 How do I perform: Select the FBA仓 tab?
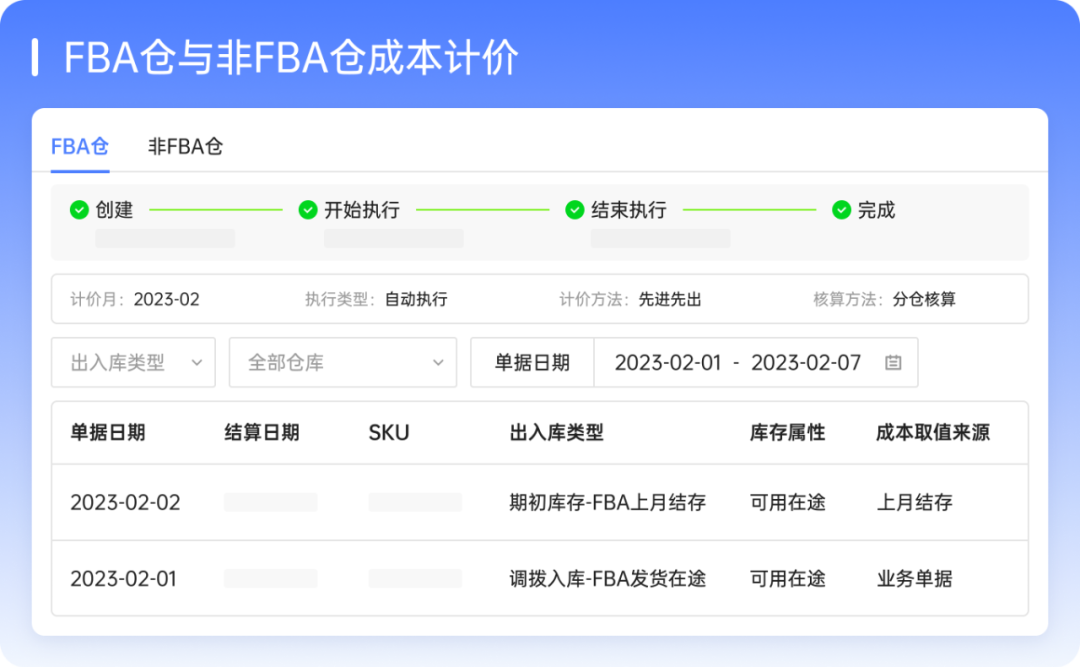pos(78,145)
